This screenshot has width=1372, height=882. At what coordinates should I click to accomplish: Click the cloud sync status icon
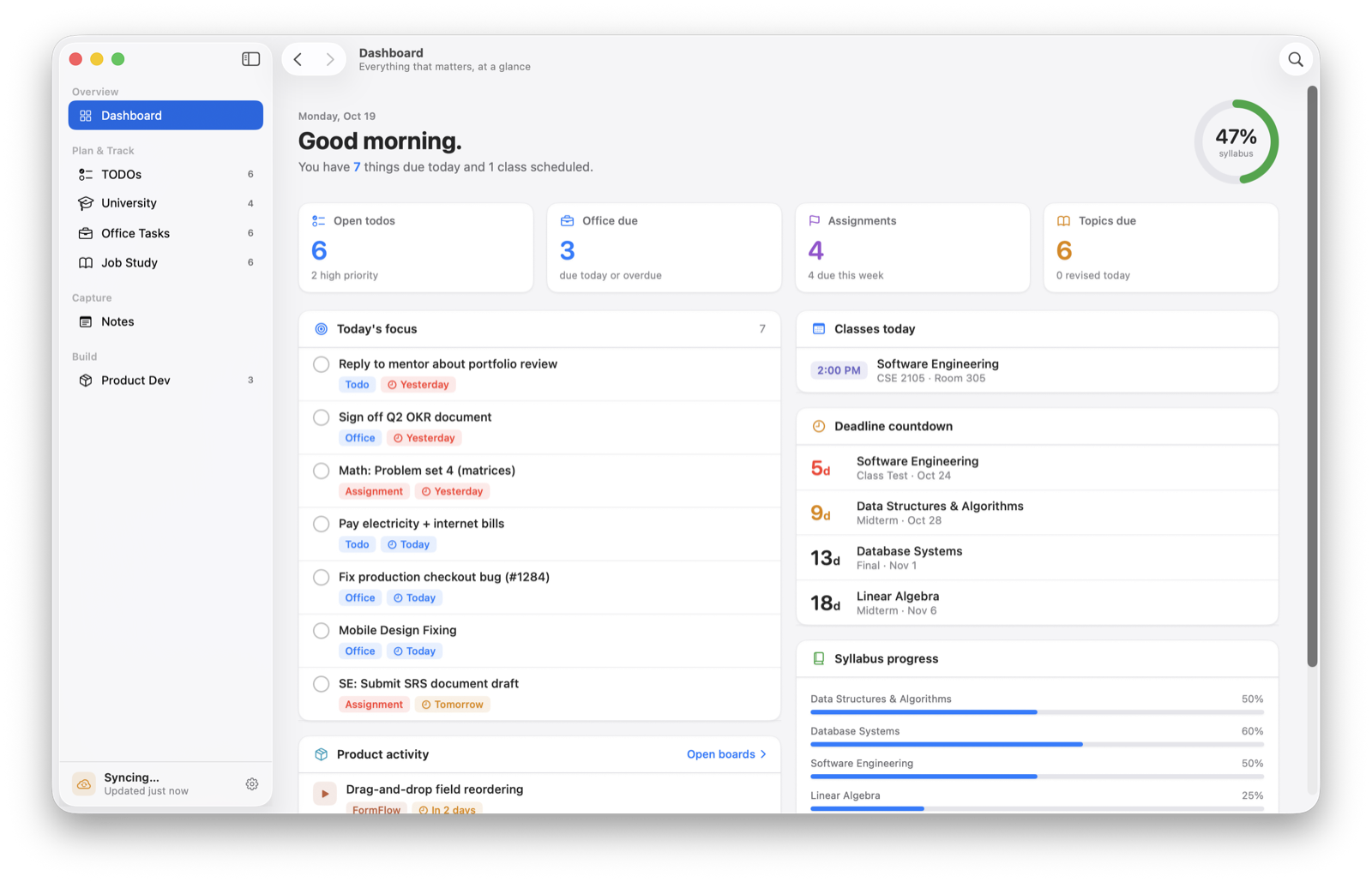tap(84, 784)
